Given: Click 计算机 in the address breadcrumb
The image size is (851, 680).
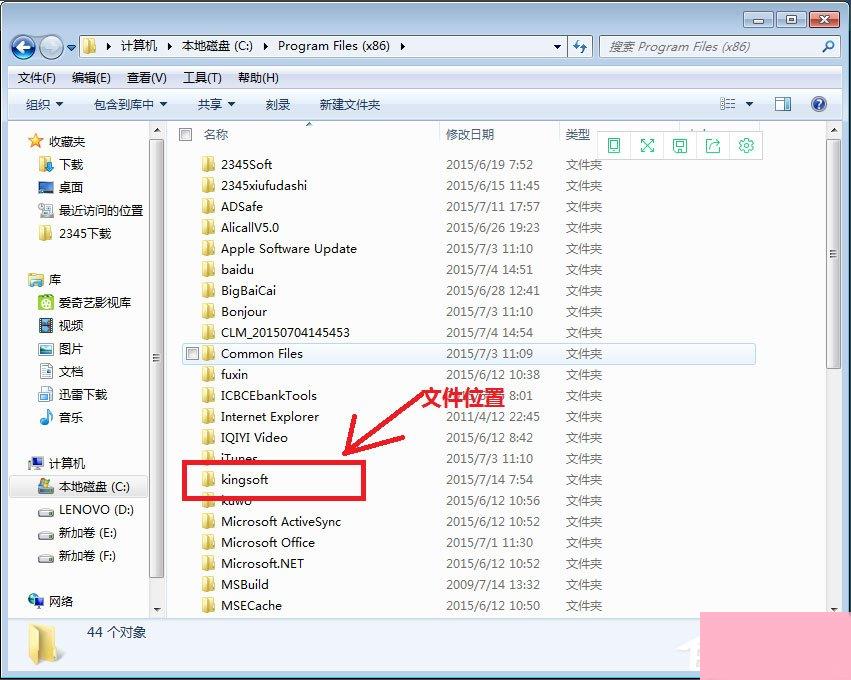Looking at the screenshot, I should pos(138,46).
